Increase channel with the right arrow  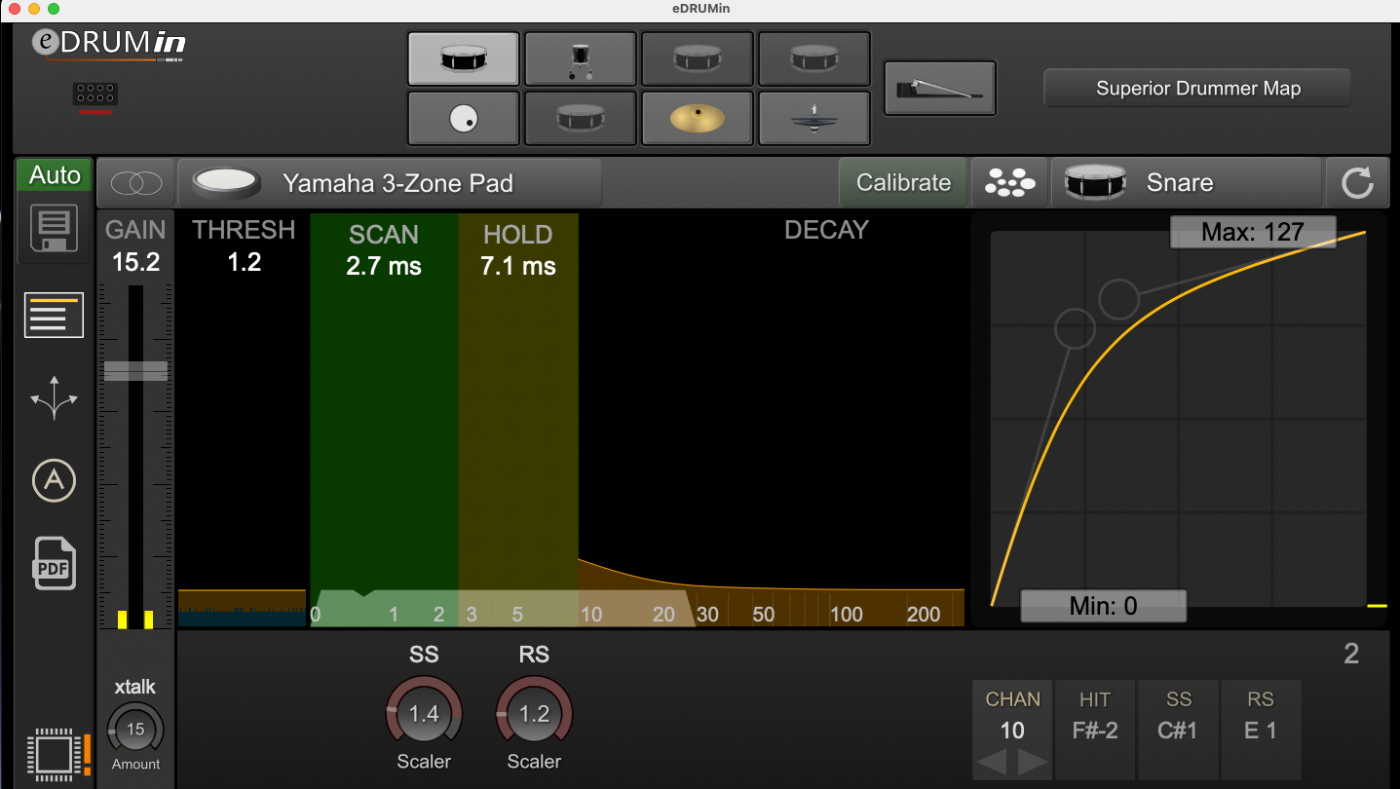[x=1033, y=763]
